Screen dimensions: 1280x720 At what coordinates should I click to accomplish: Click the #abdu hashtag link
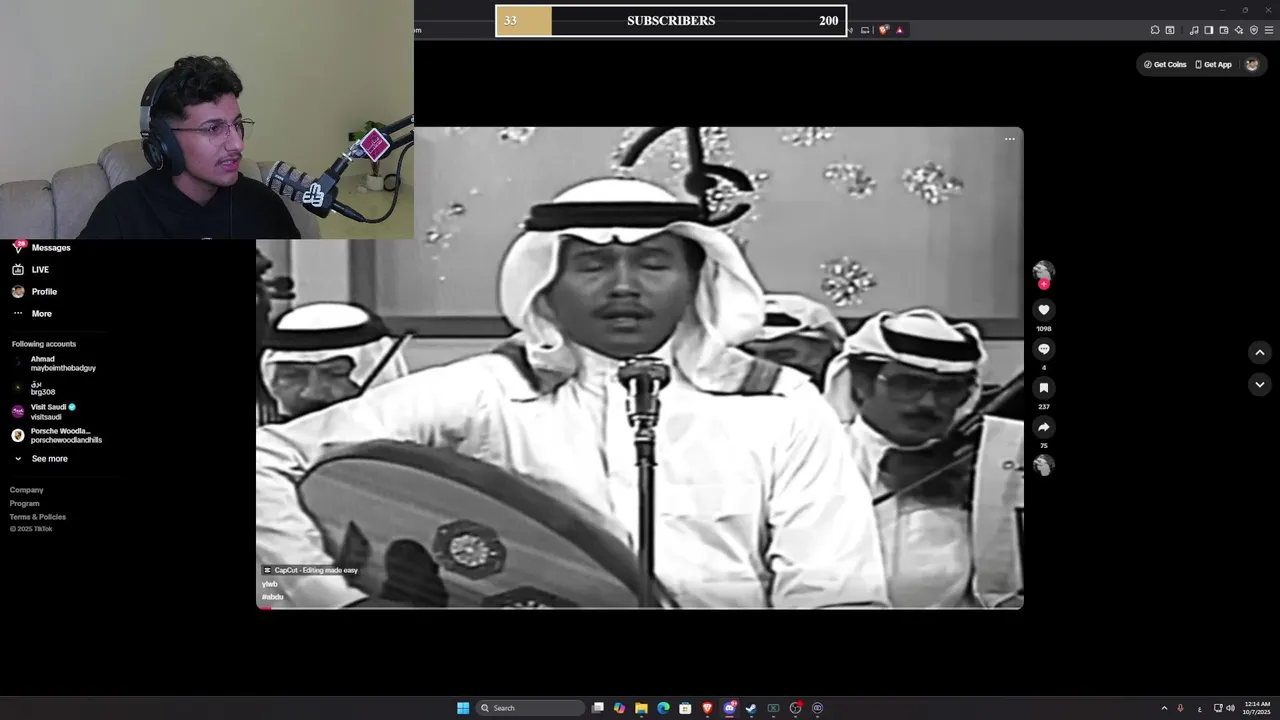273,597
